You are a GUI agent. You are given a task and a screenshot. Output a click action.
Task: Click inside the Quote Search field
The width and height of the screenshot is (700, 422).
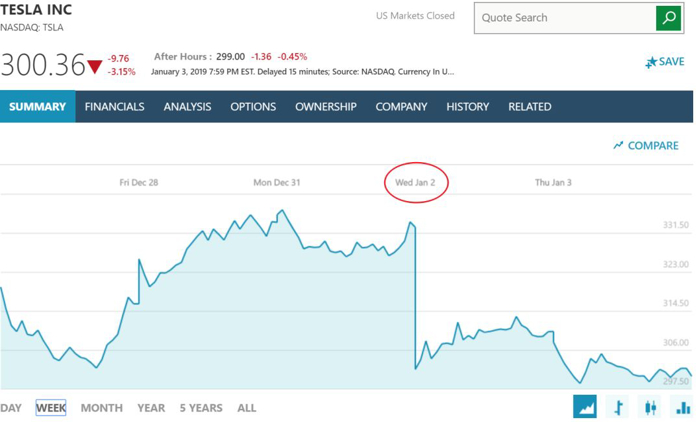(565, 18)
